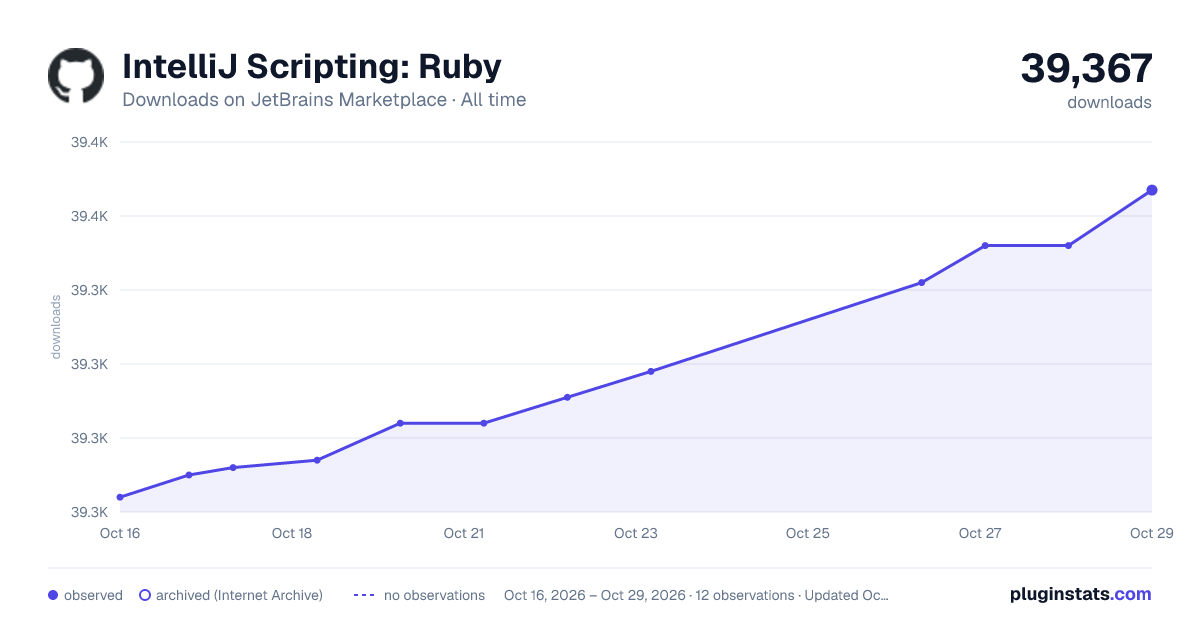1200x630 pixels.
Task: Click the 'no observations' legend label
Action: (434, 595)
